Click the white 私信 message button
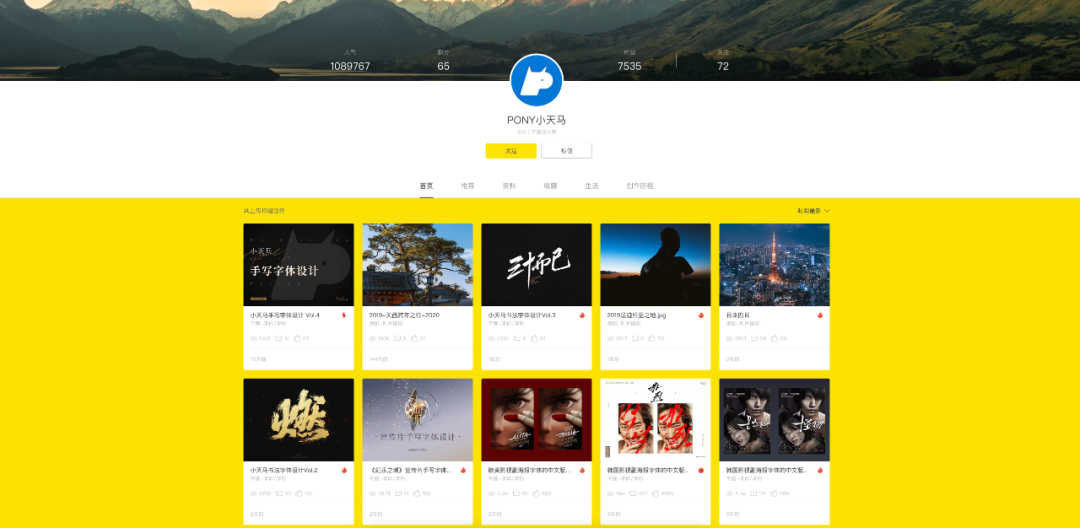This screenshot has width=1080, height=528. click(566, 151)
